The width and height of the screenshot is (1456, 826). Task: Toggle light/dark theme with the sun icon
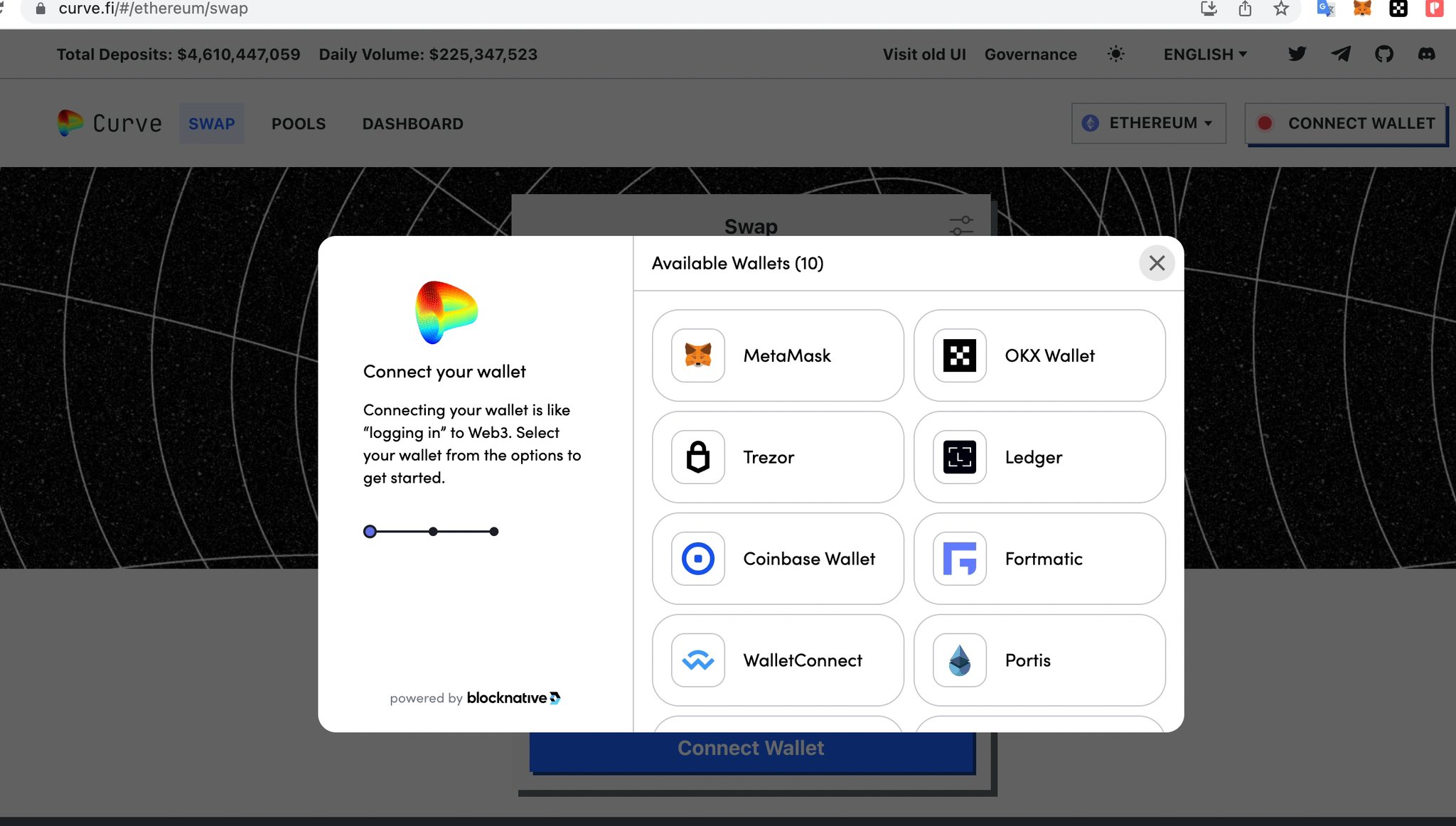[x=1116, y=53]
